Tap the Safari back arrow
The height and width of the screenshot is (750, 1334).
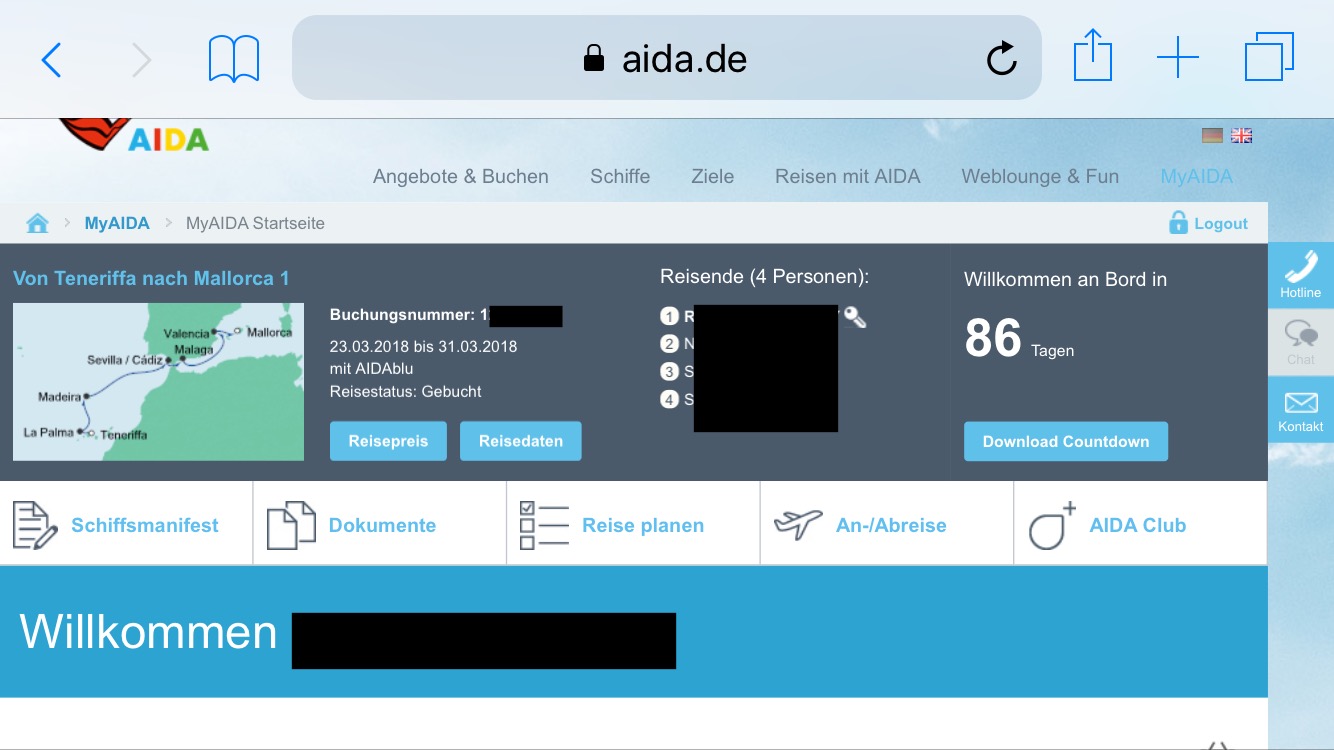pos(52,60)
